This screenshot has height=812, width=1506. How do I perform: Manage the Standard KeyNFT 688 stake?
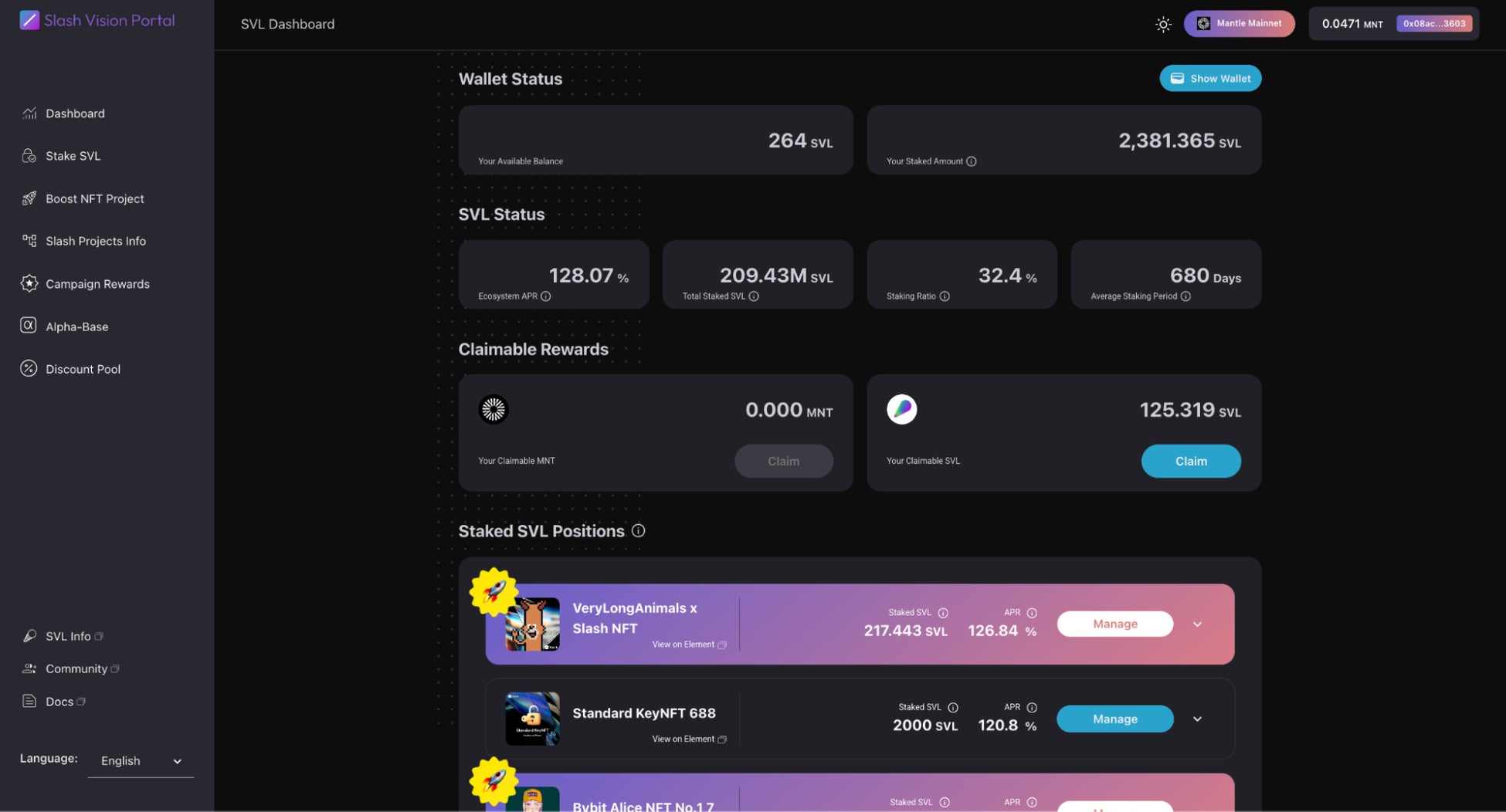[x=1114, y=719]
